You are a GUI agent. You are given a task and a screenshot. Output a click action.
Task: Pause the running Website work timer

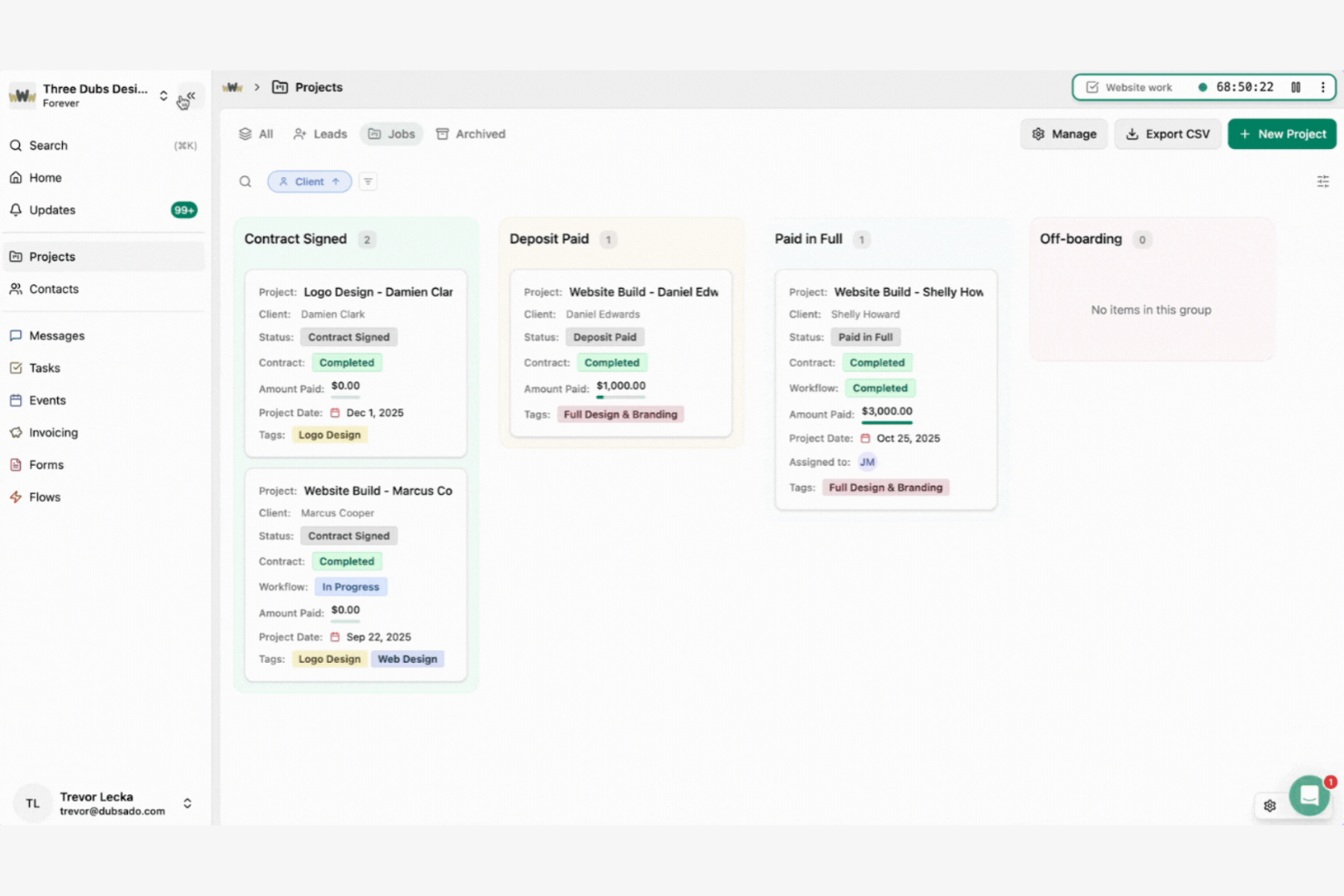(x=1296, y=86)
